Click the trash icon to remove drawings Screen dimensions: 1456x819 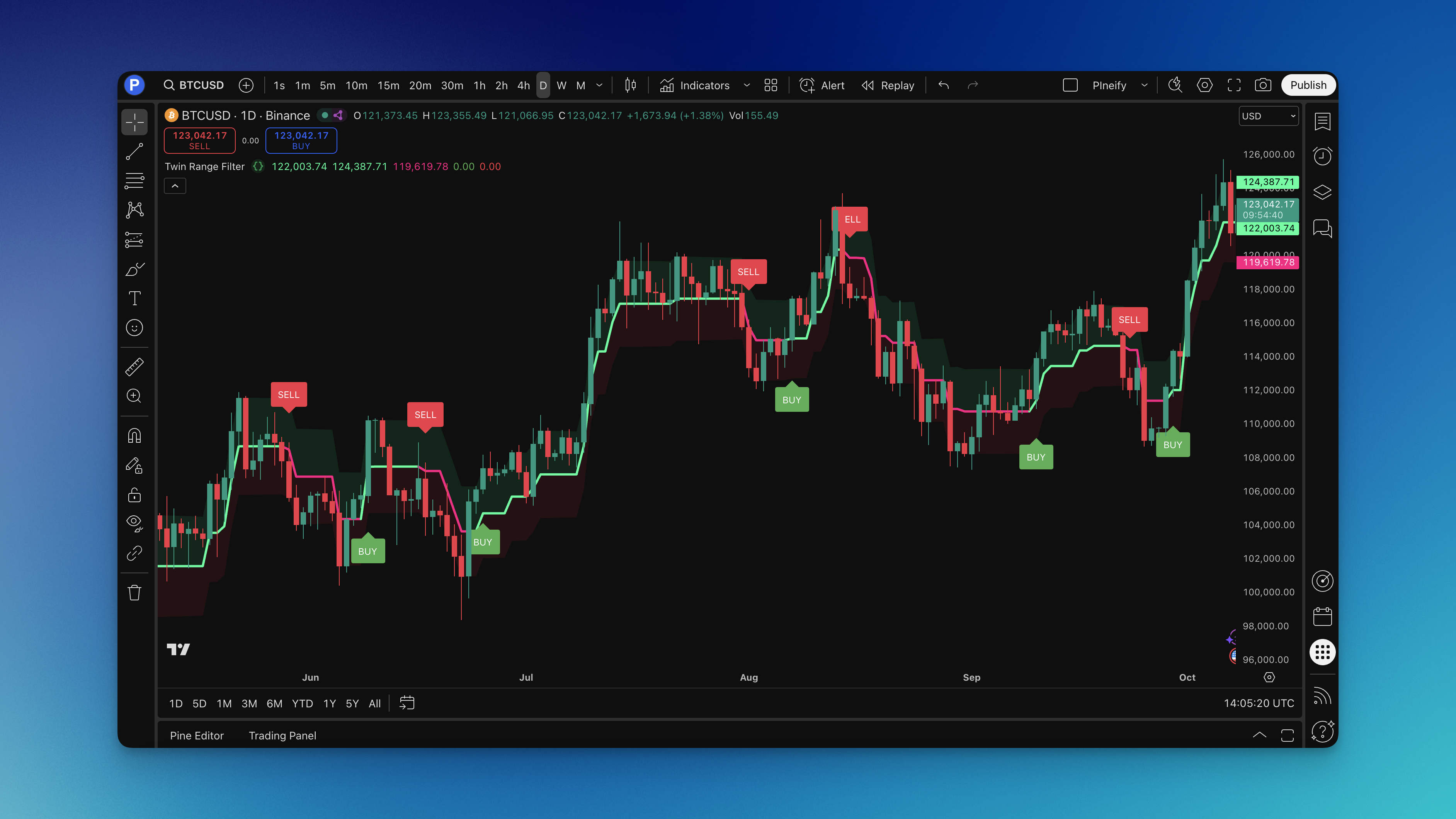134,593
